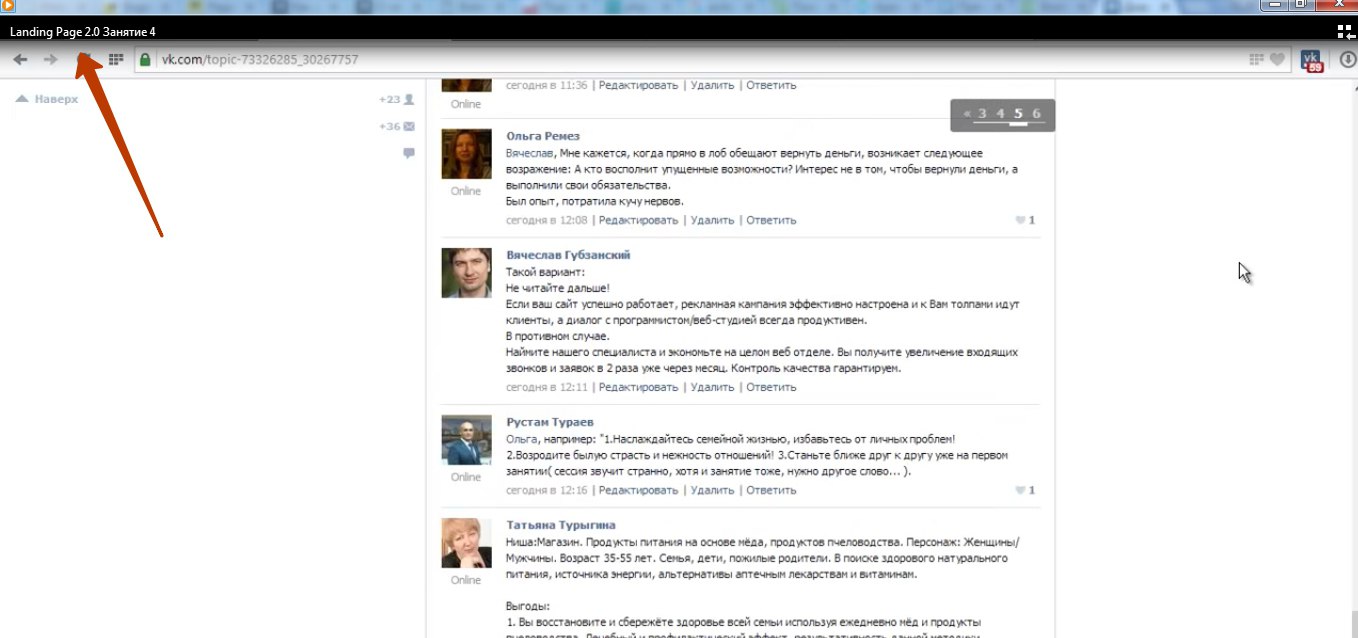Click Ольга Ремез avatar photo
Image resolution: width=1358 pixels, height=638 pixels.
tap(466, 154)
